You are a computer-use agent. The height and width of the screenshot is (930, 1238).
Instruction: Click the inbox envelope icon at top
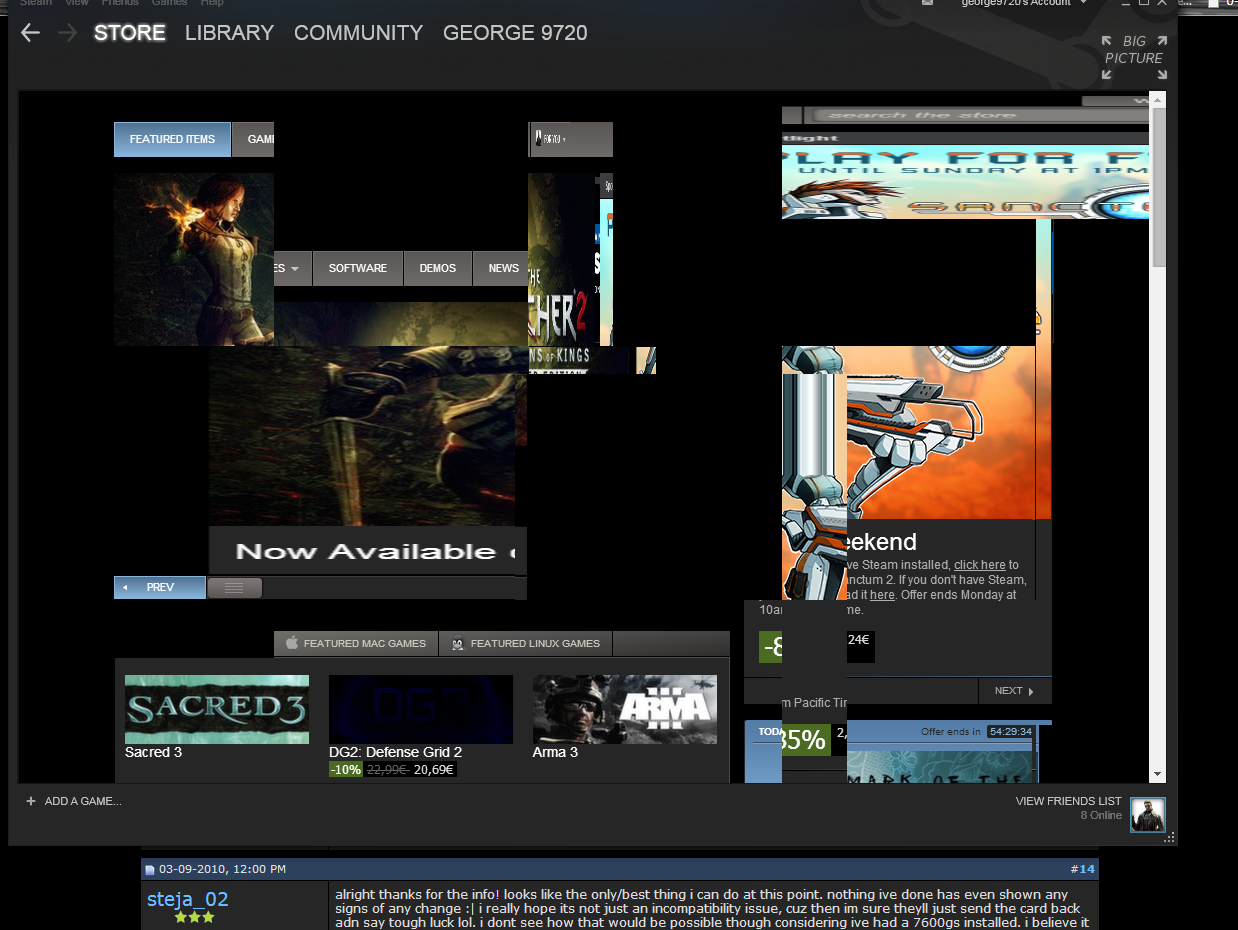[927, 3]
